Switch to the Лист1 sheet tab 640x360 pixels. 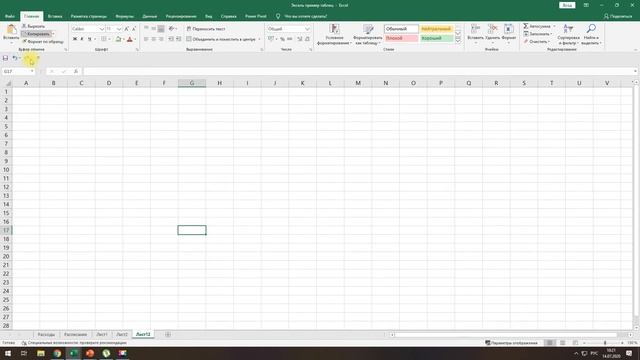[102, 334]
